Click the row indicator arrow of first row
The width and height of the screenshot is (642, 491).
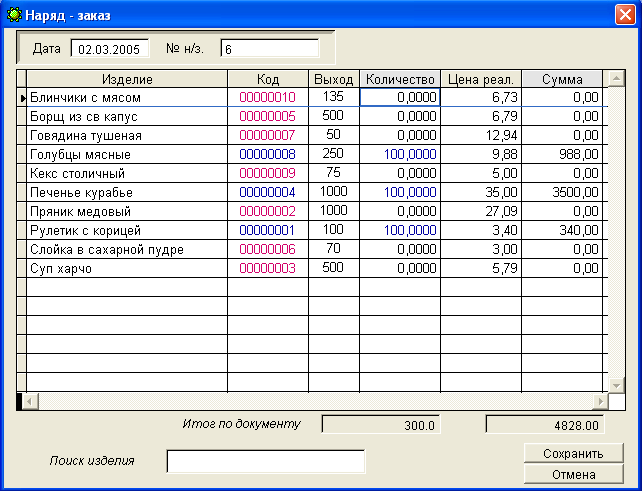tap(21, 98)
